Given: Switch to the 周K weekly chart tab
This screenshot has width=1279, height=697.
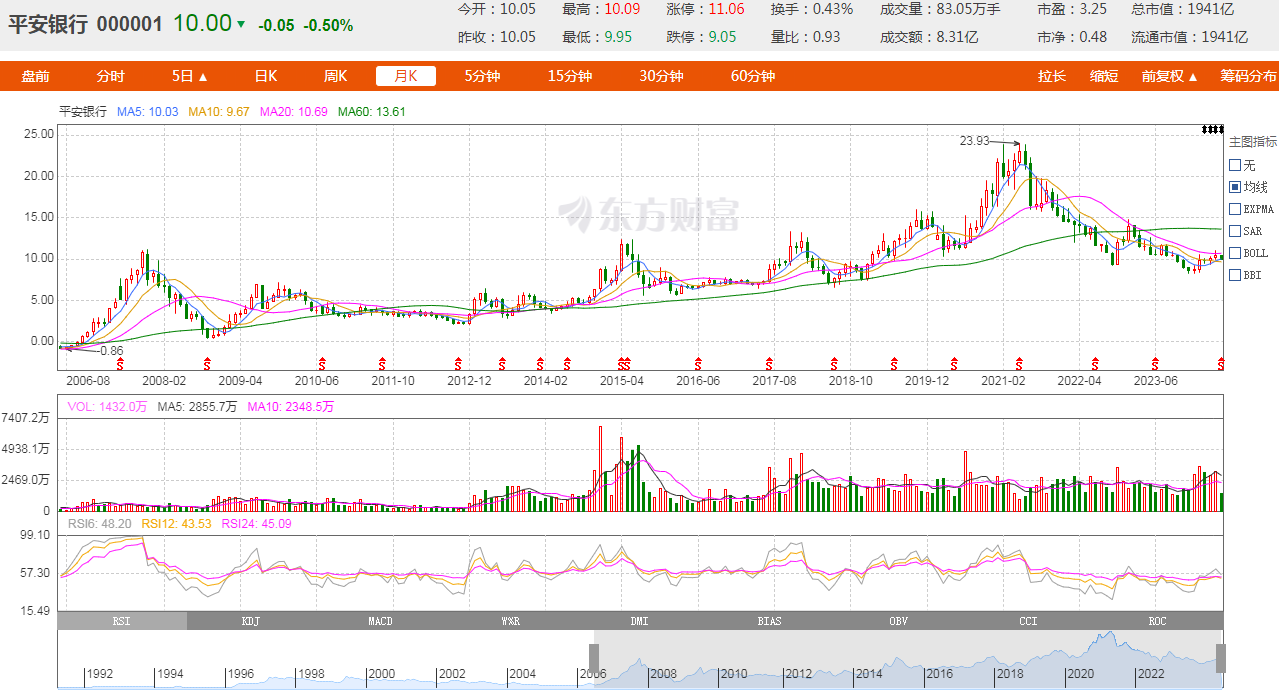Looking at the screenshot, I should 335,76.
